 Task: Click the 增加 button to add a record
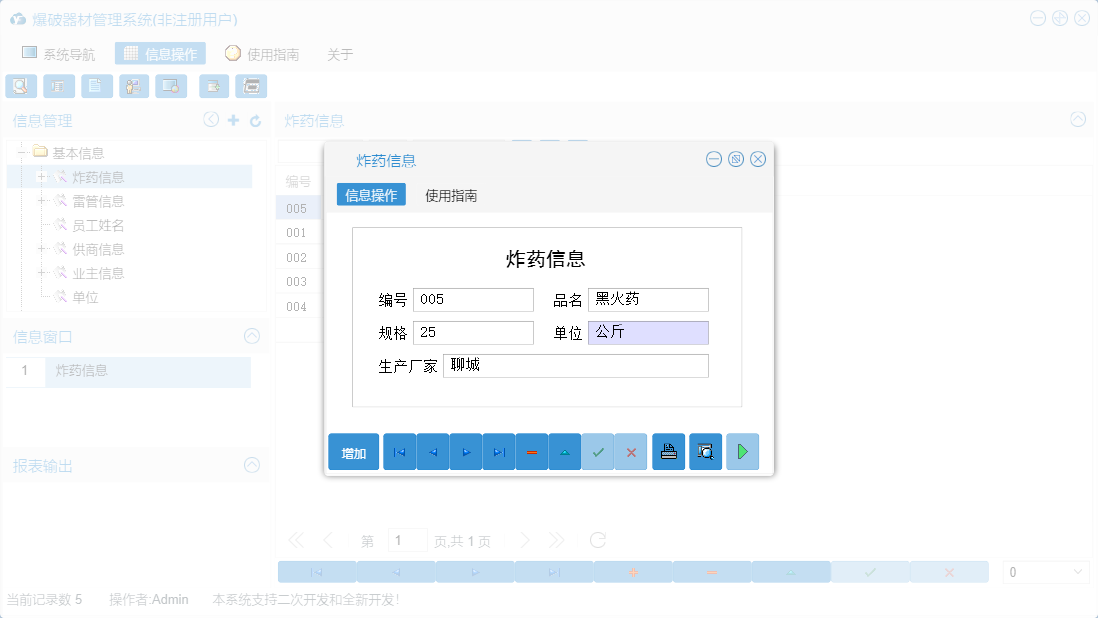[353, 451]
